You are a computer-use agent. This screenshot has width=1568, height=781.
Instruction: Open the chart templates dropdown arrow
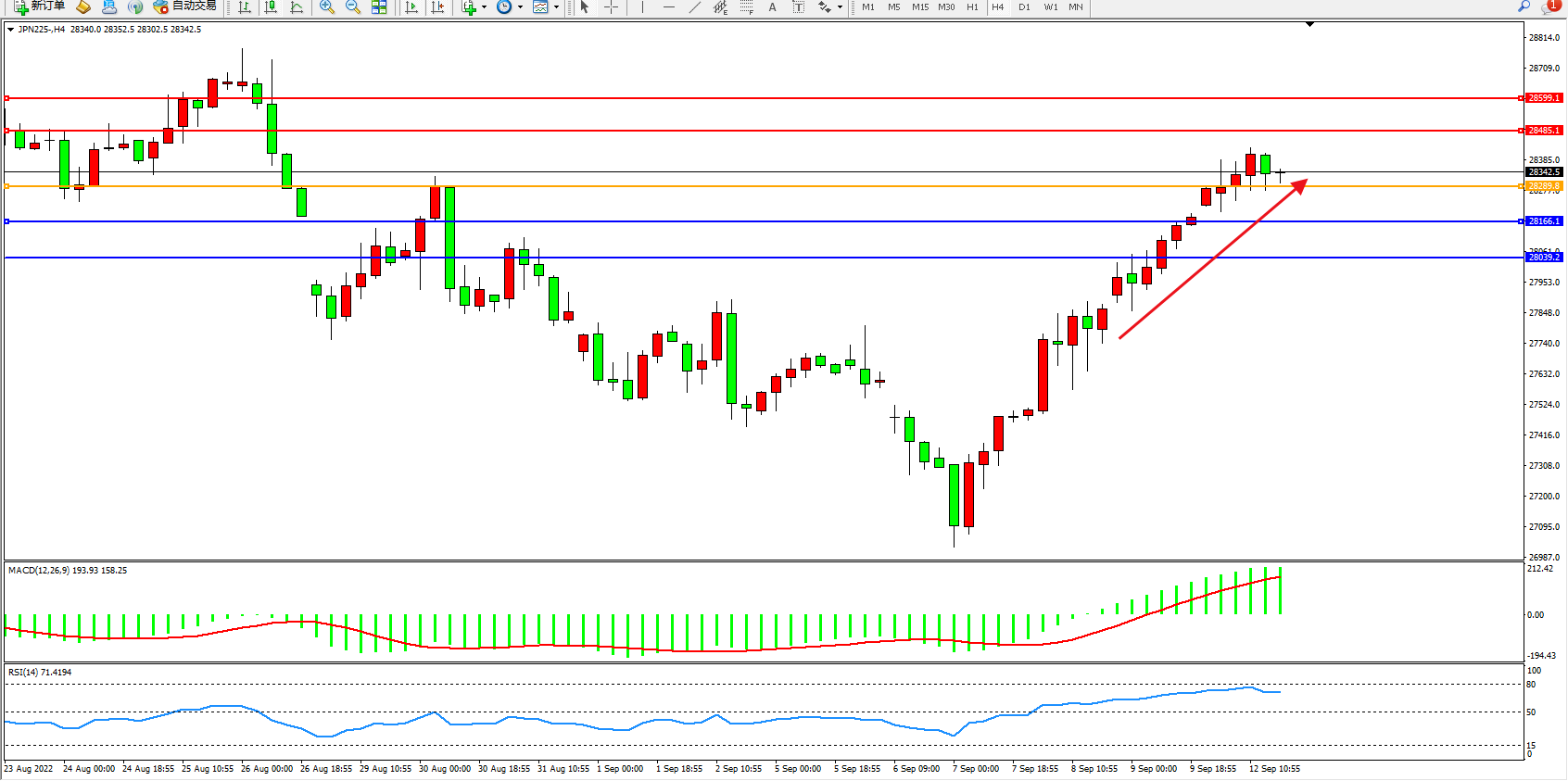pos(556,7)
